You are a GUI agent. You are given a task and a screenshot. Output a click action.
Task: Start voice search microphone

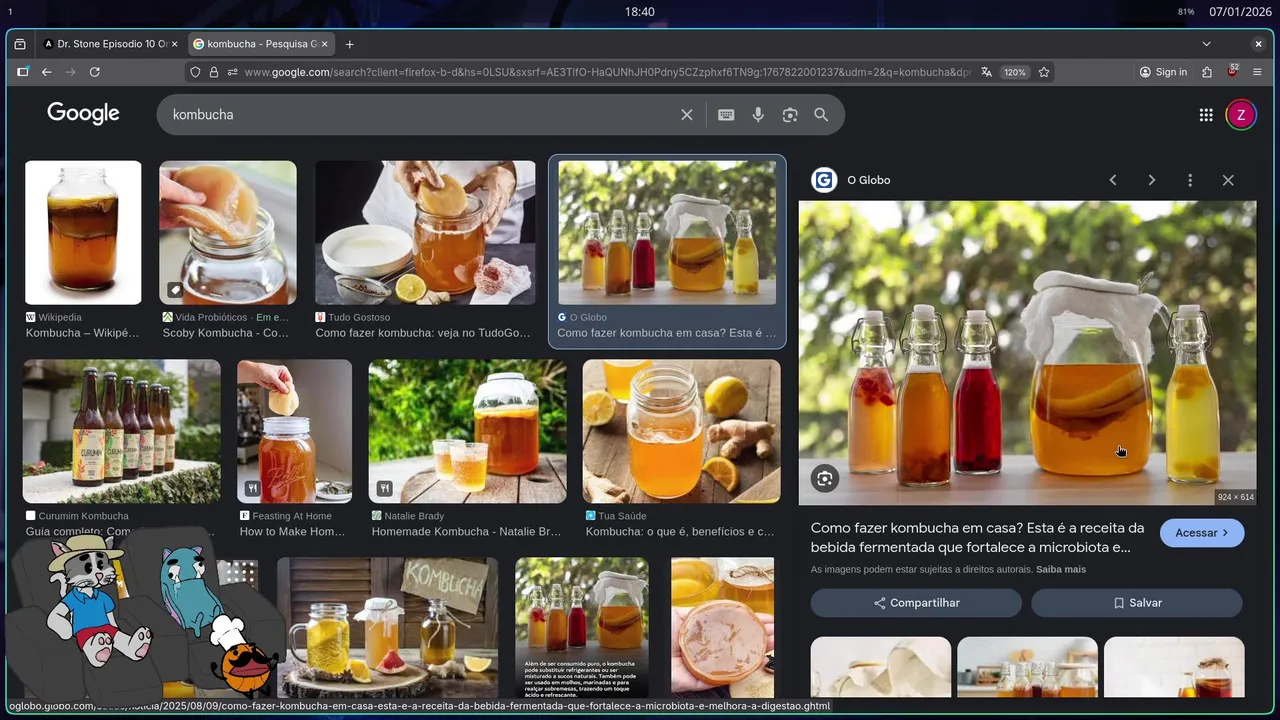pos(758,115)
